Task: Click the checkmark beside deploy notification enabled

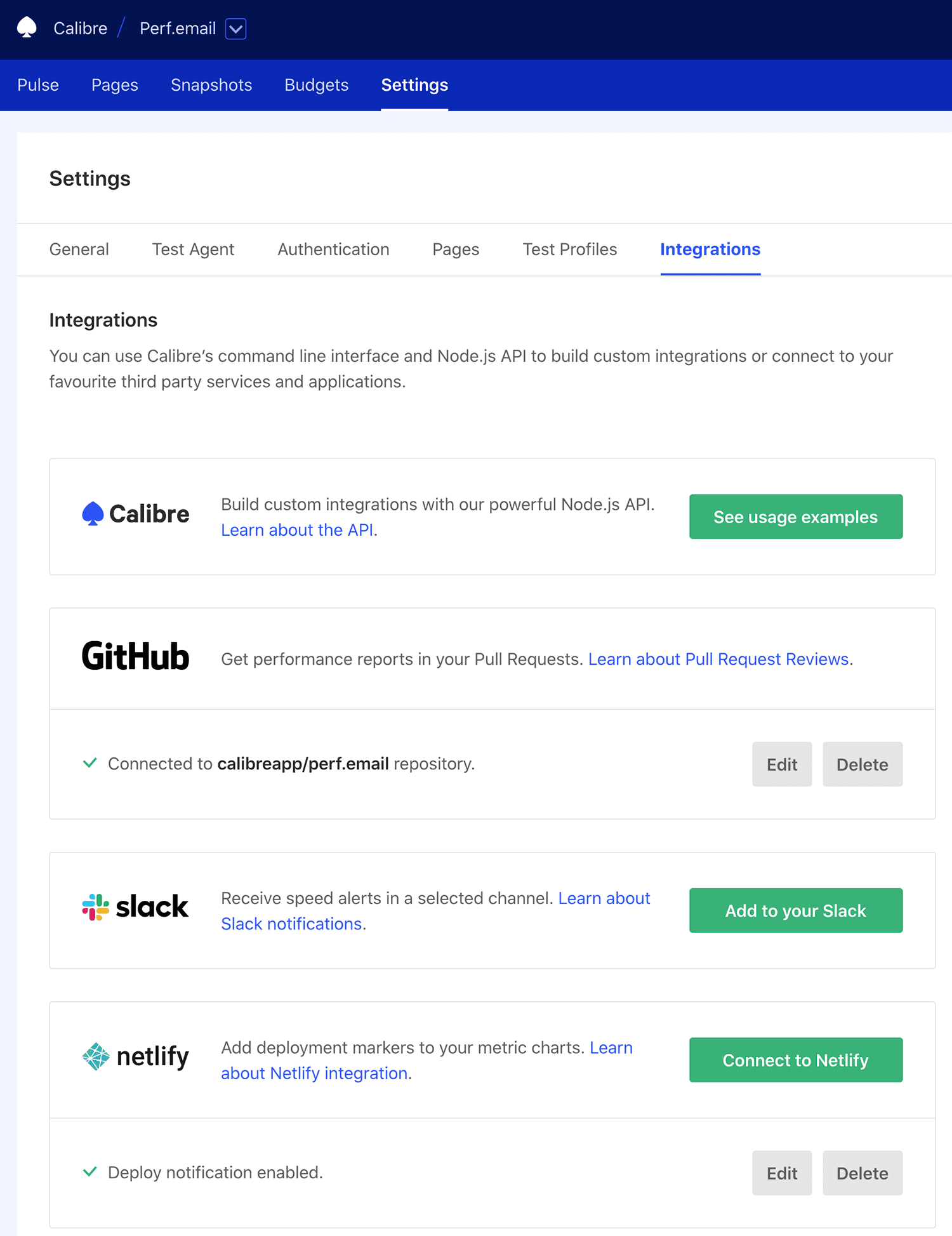Action: tap(89, 1171)
